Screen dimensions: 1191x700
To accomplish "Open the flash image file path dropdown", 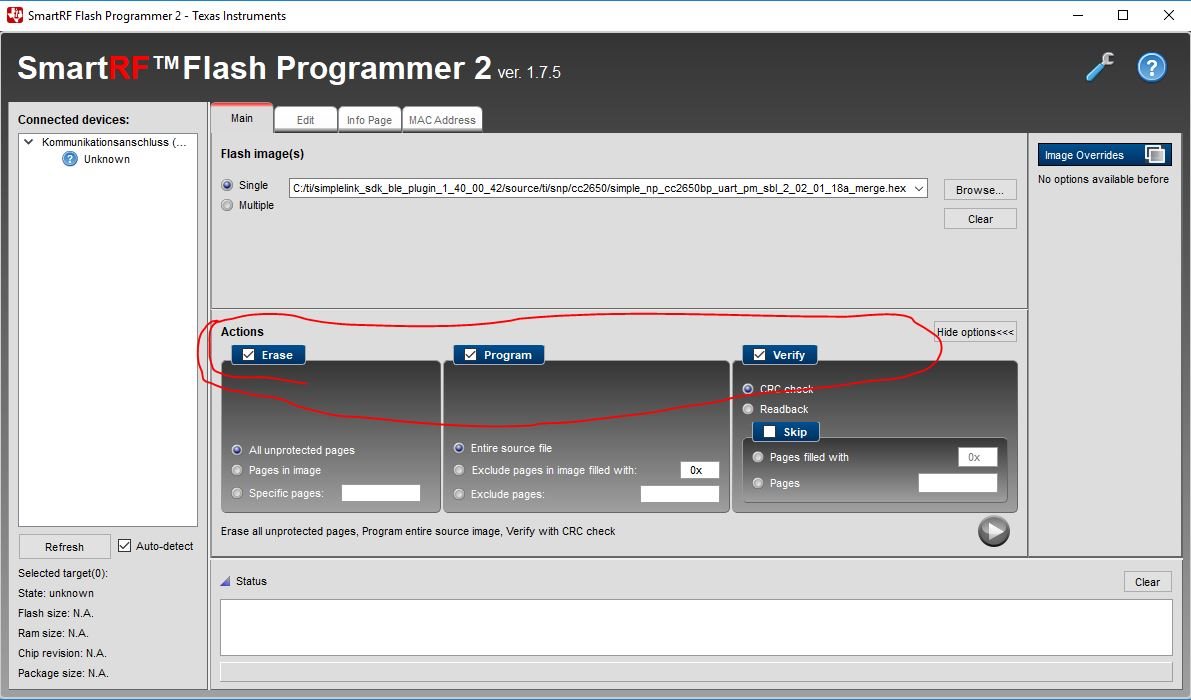I will pyautogui.click(x=919, y=188).
